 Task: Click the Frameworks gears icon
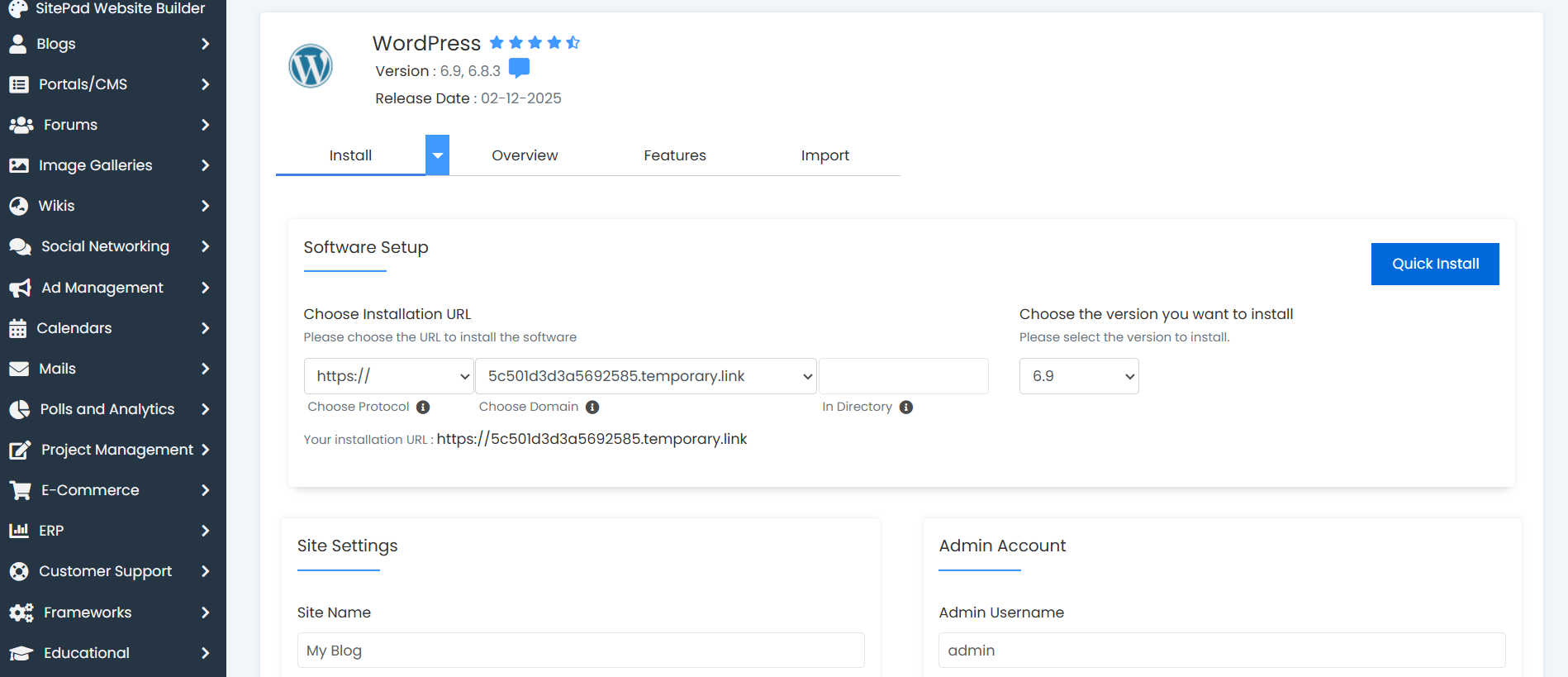point(21,613)
